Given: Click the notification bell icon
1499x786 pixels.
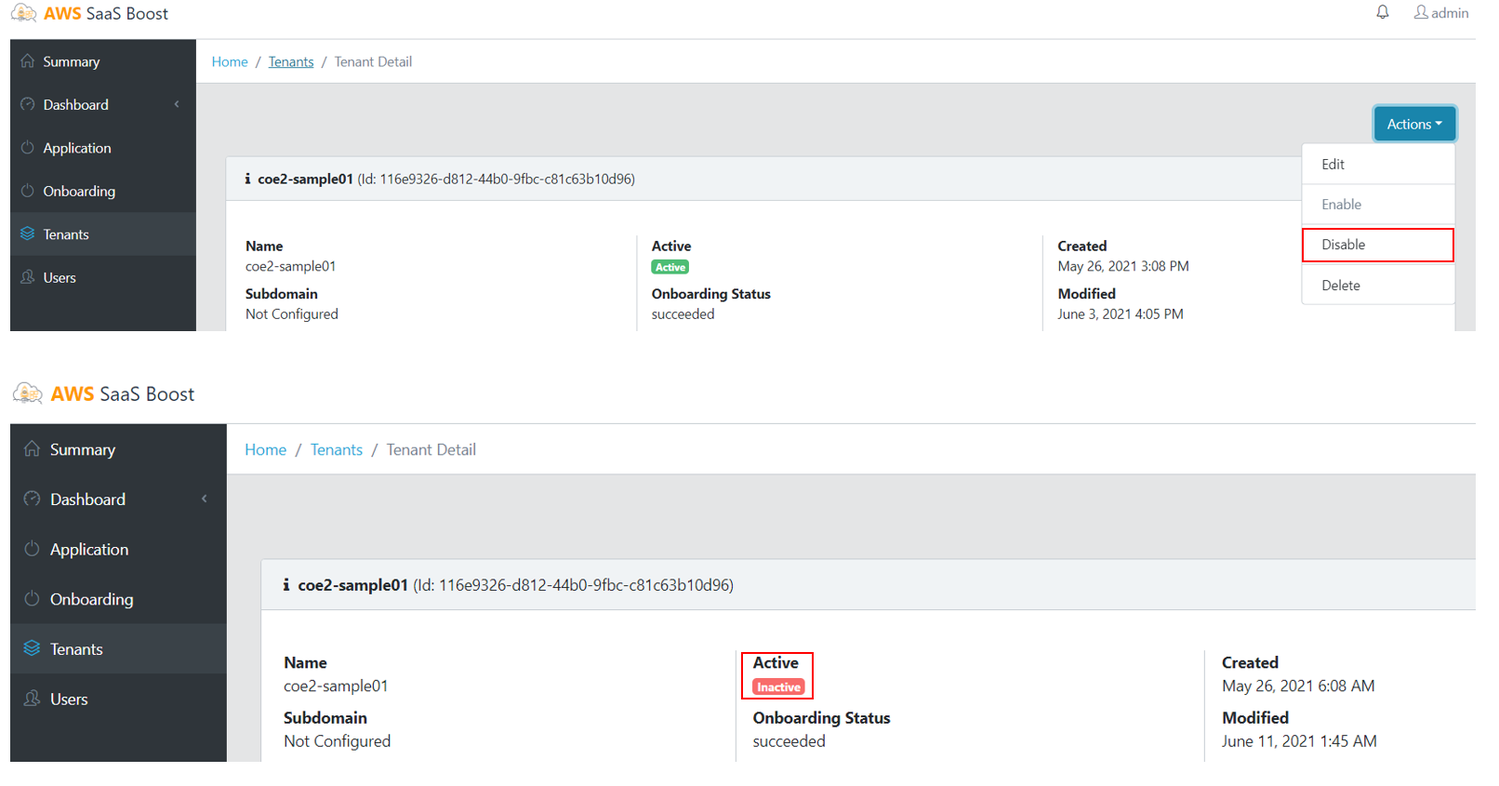Looking at the screenshot, I should point(1383,13).
